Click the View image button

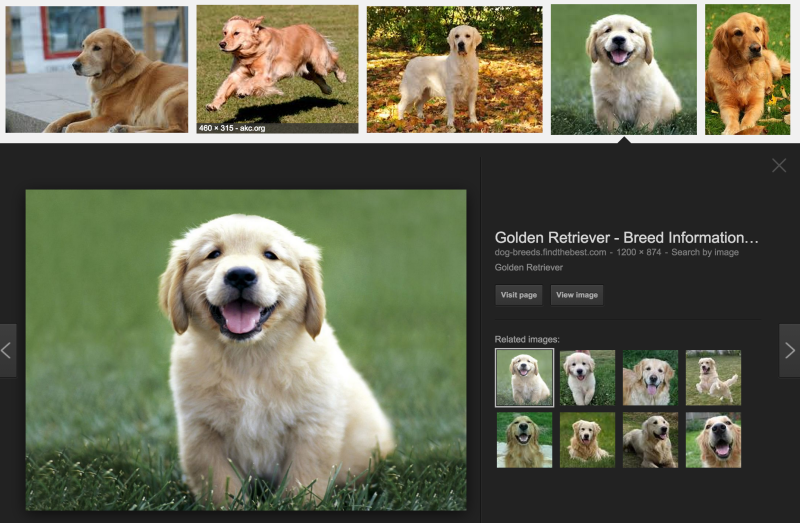click(x=577, y=295)
